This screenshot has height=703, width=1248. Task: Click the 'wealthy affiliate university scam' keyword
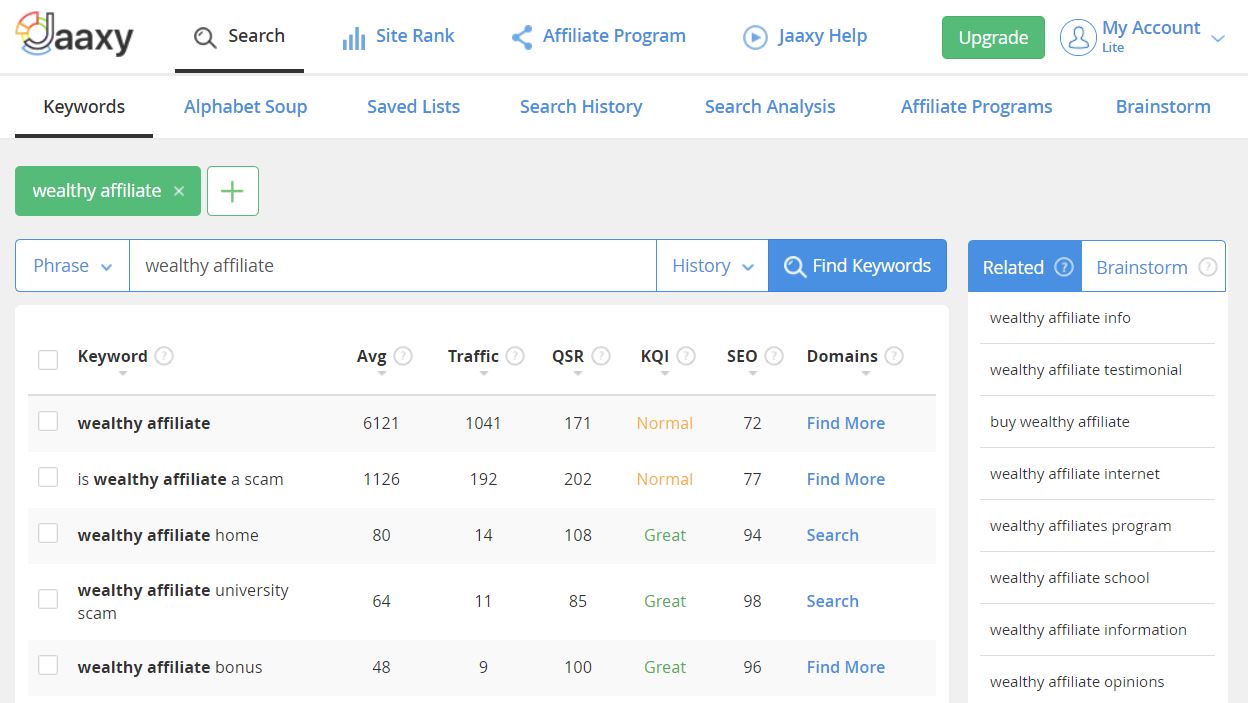click(183, 601)
